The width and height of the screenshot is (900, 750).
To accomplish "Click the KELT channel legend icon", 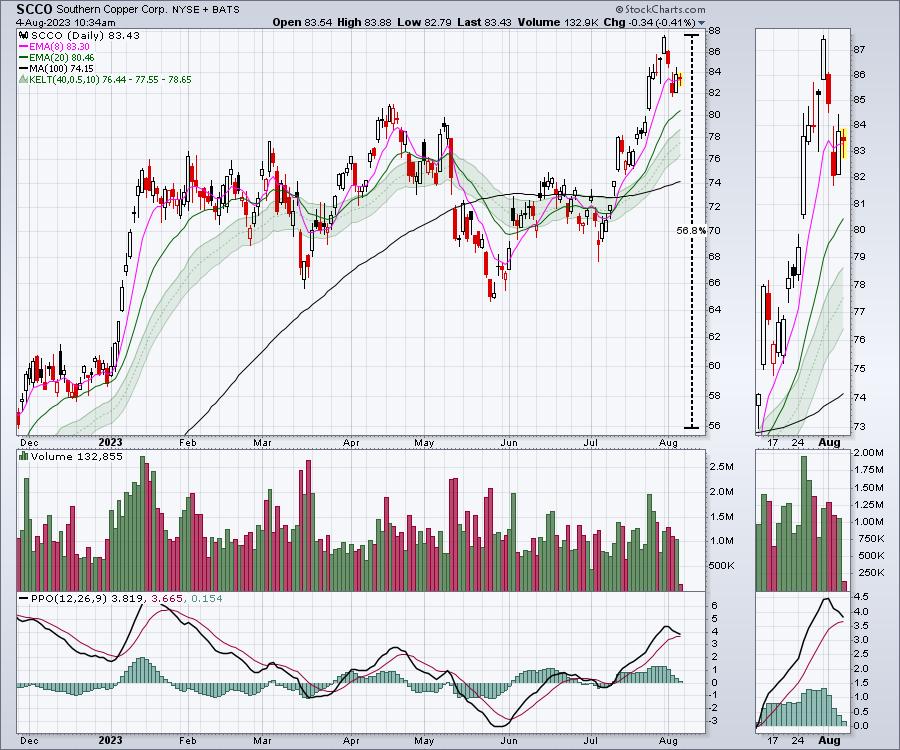I will [x=23, y=79].
